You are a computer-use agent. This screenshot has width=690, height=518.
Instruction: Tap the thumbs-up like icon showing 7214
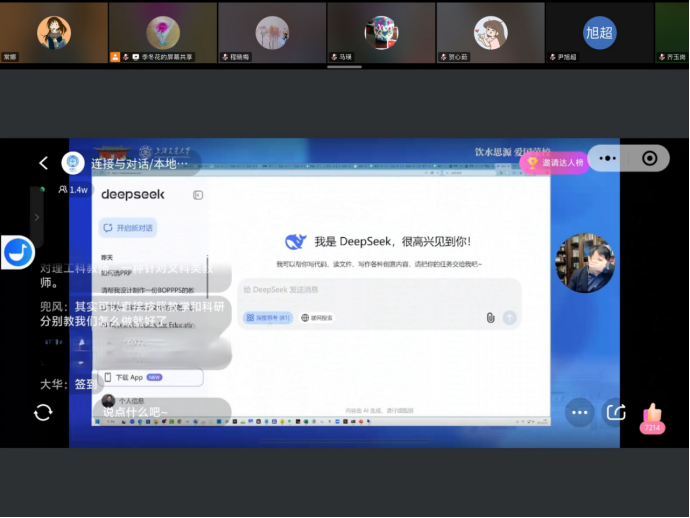(652, 415)
